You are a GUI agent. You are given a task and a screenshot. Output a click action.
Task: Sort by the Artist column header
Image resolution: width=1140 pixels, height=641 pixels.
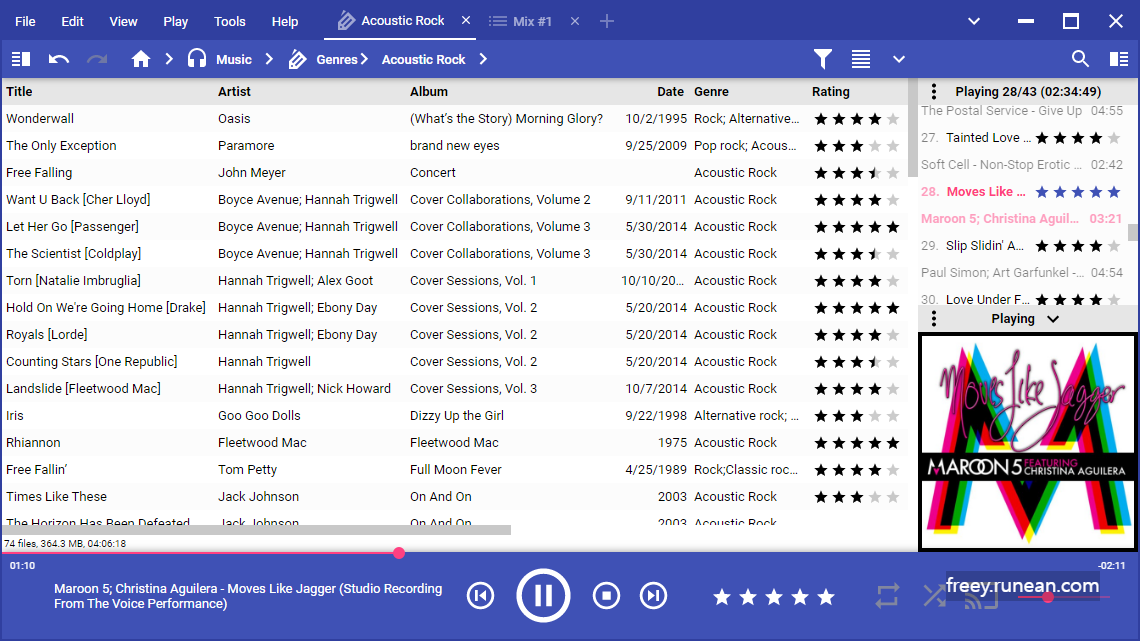coord(234,92)
